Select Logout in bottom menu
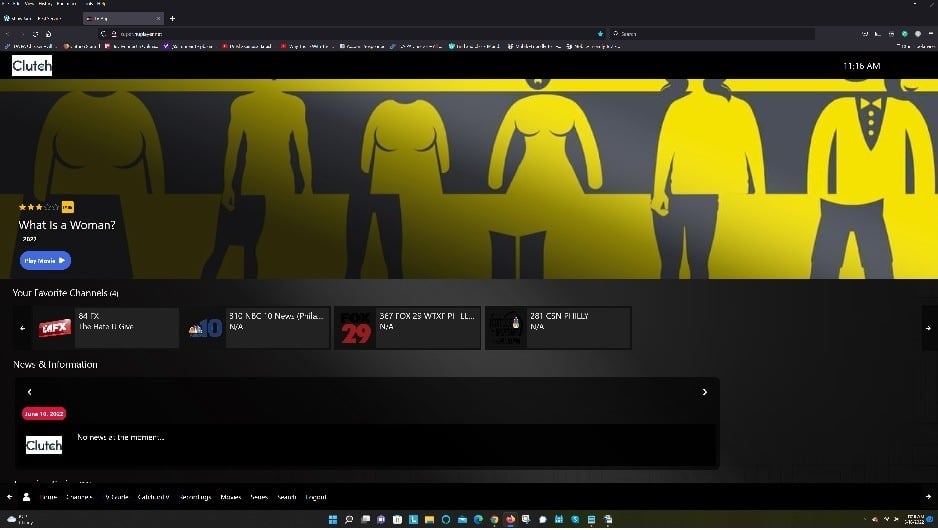The image size is (938, 530). pyautogui.click(x=316, y=497)
